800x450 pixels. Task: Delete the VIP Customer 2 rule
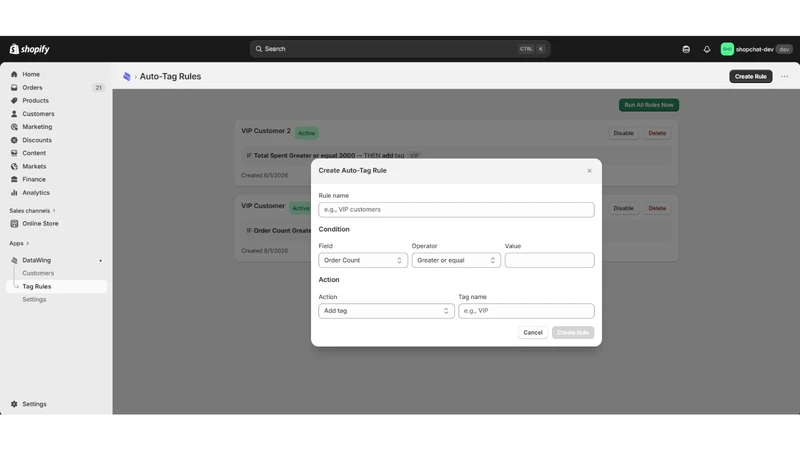tap(657, 133)
